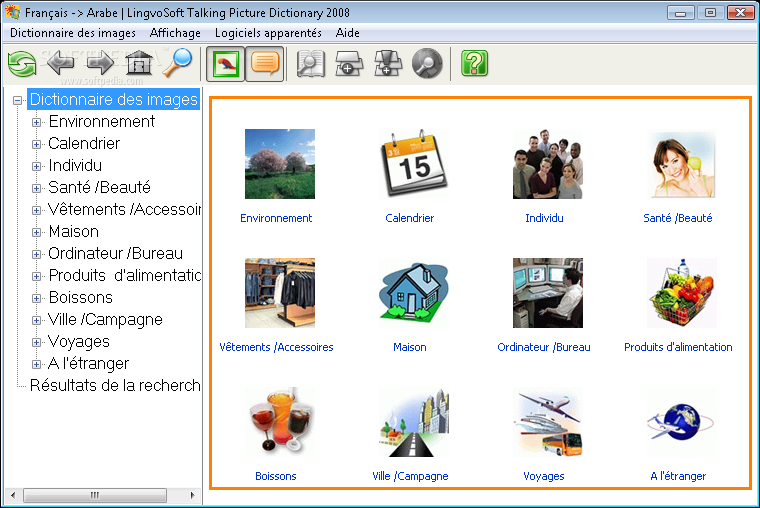Open the Ordinateur /Bureau office thumbnail
Image resolution: width=760 pixels, height=508 pixels.
pos(548,293)
